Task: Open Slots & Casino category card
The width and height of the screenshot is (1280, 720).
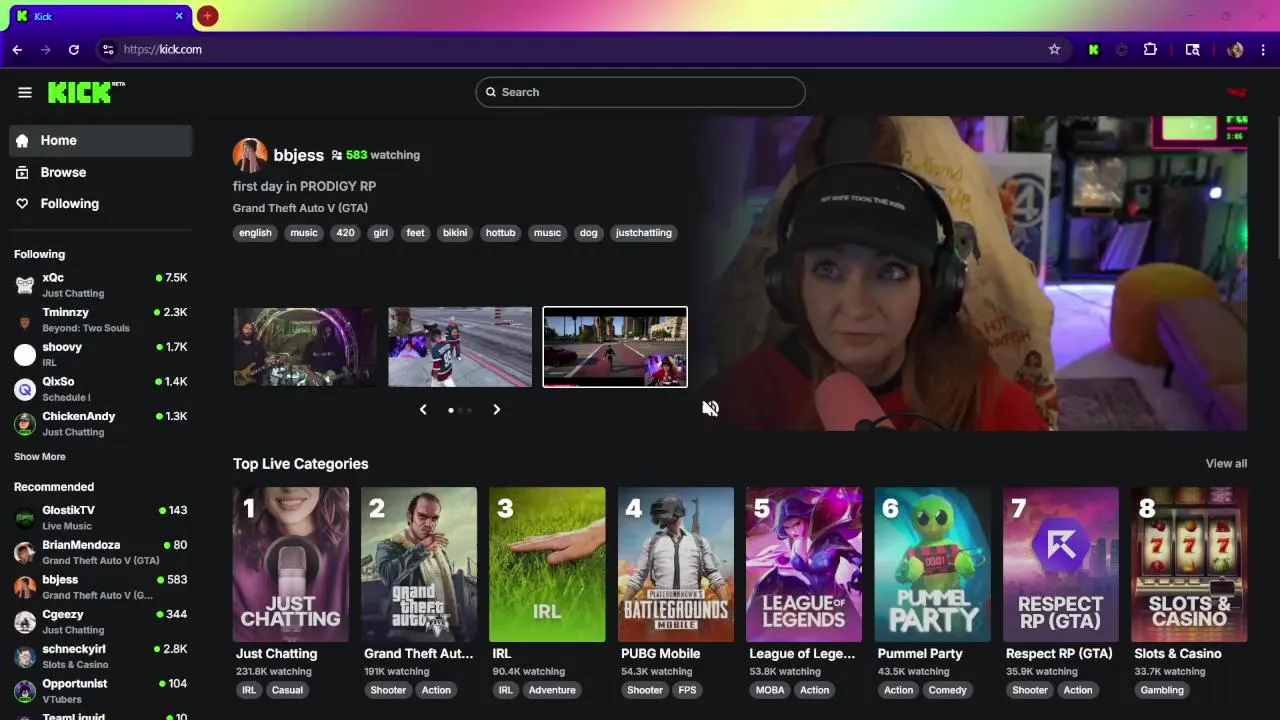Action: [1189, 564]
